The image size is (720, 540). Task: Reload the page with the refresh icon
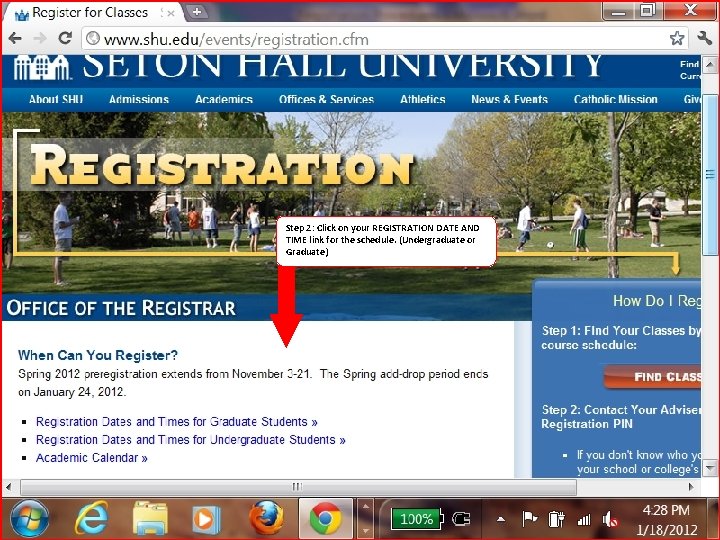65,38
